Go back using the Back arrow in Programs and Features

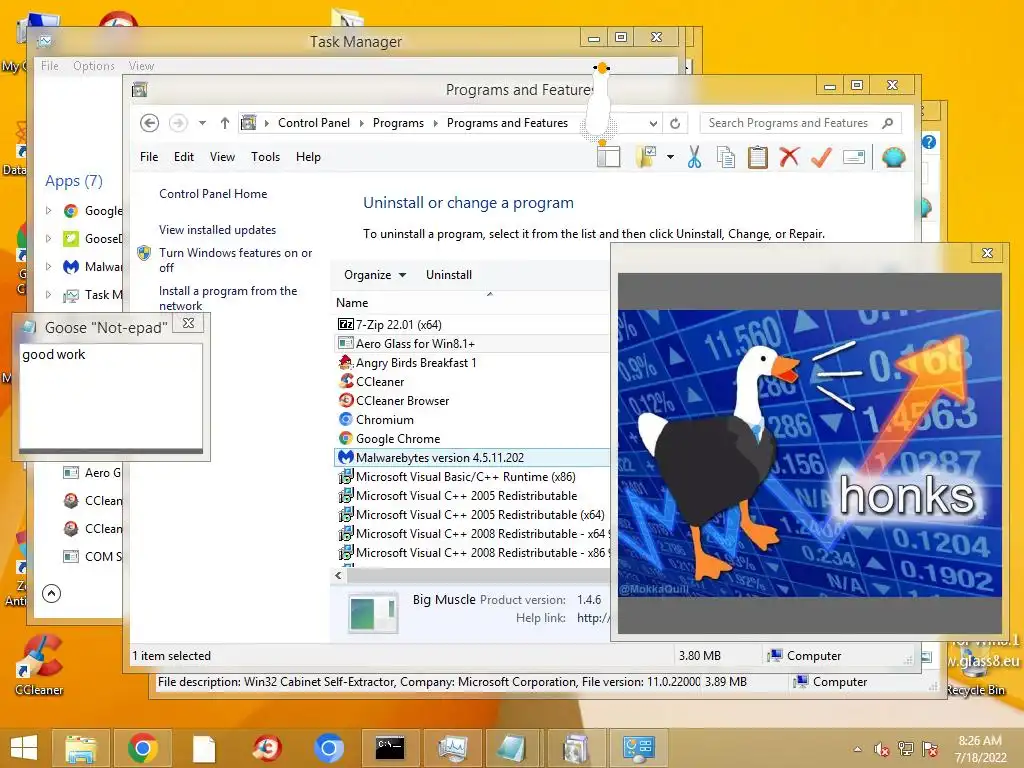point(150,123)
